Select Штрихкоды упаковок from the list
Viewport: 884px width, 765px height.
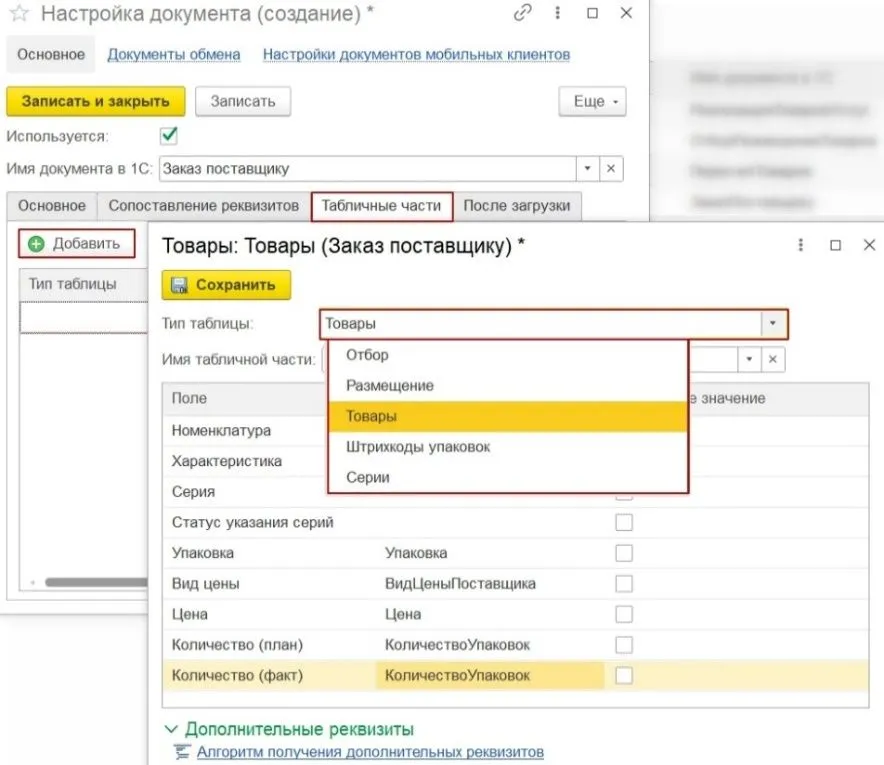[418, 447]
